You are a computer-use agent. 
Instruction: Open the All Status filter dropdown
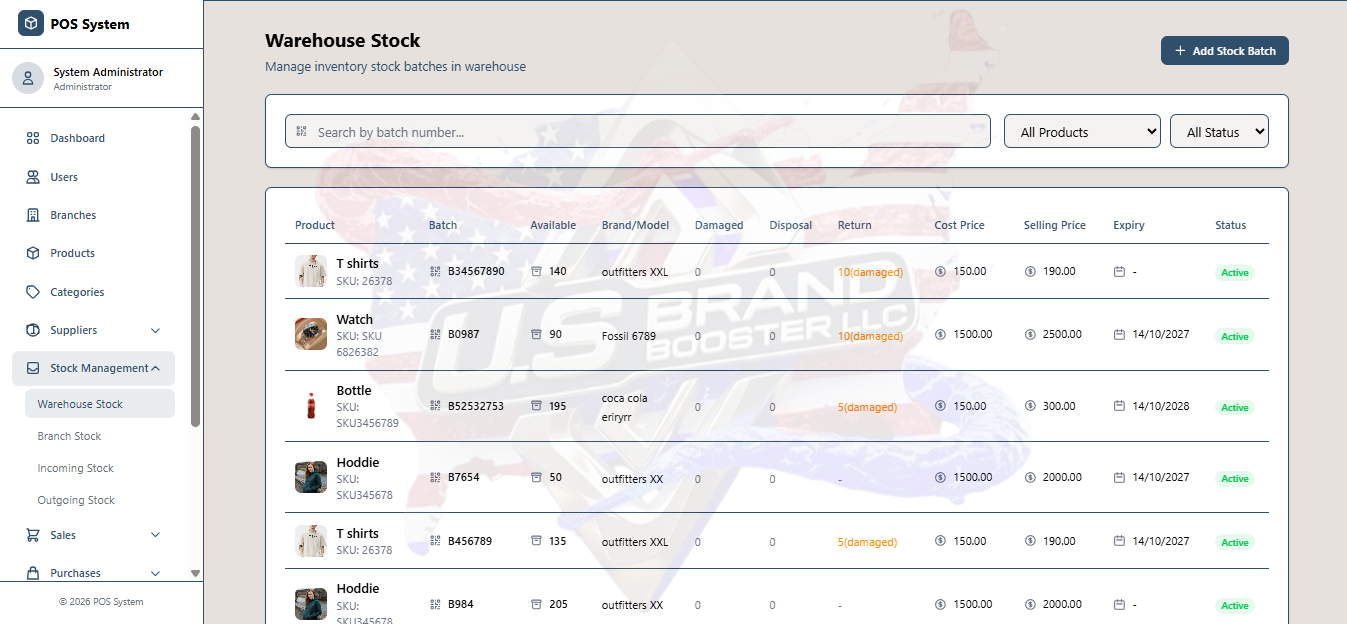(1219, 132)
